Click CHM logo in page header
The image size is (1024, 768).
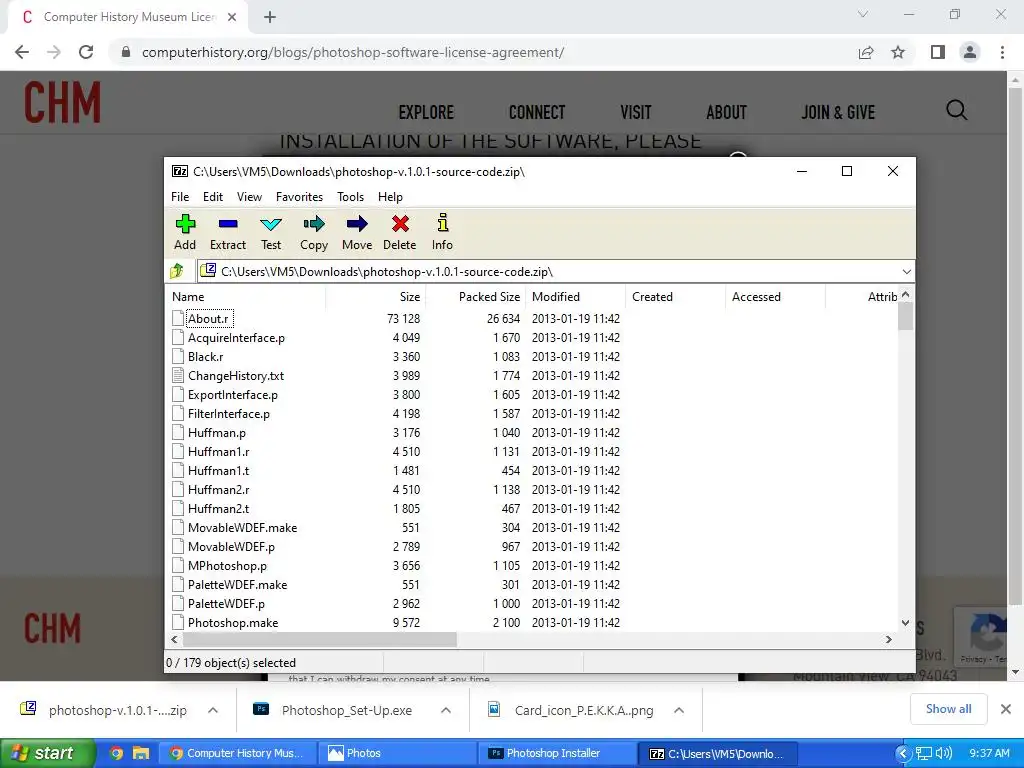point(63,103)
